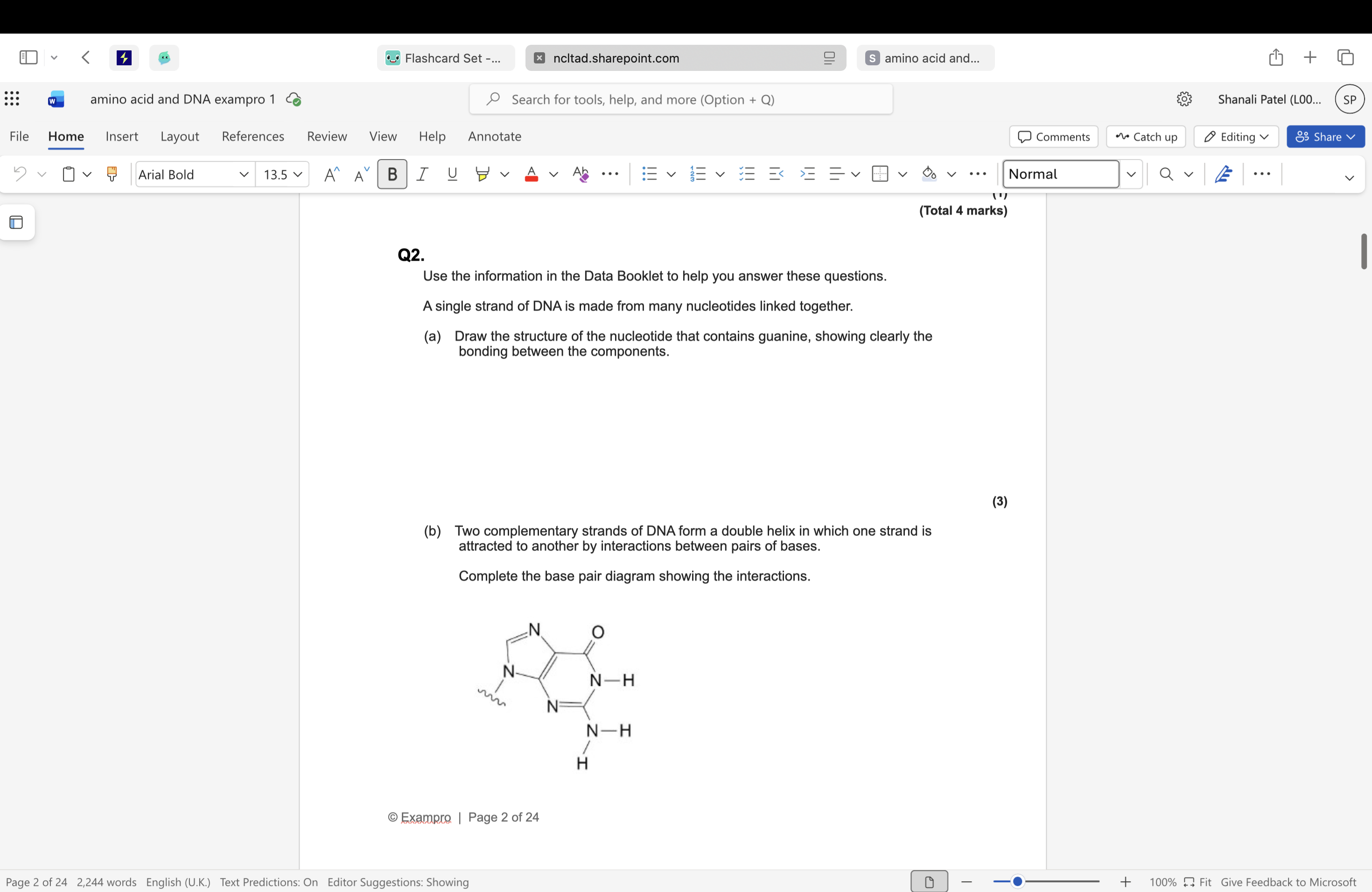
Task: Click the Word app logo icon
Action: click(56, 99)
